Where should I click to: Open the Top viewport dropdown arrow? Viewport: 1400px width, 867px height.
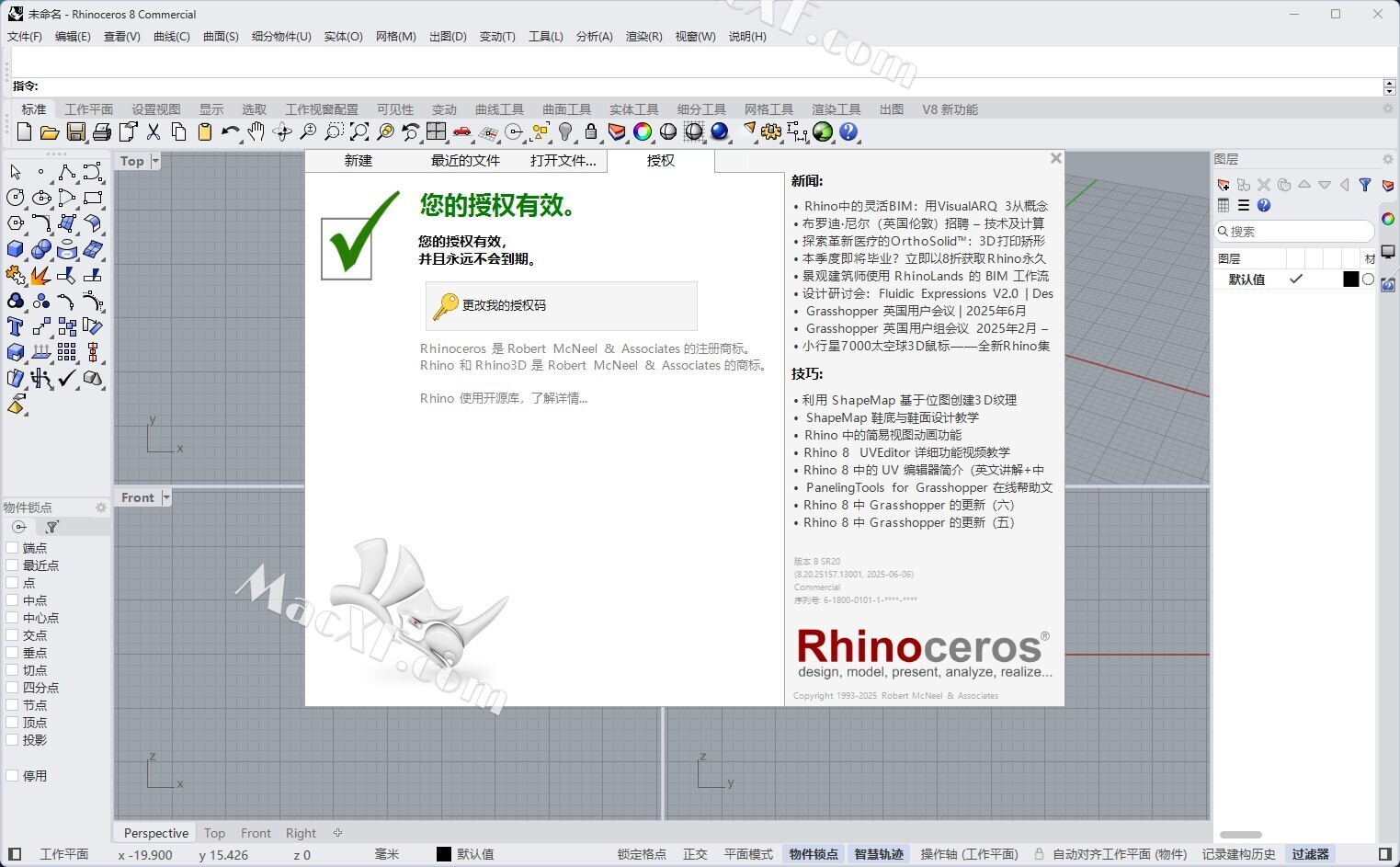(155, 161)
